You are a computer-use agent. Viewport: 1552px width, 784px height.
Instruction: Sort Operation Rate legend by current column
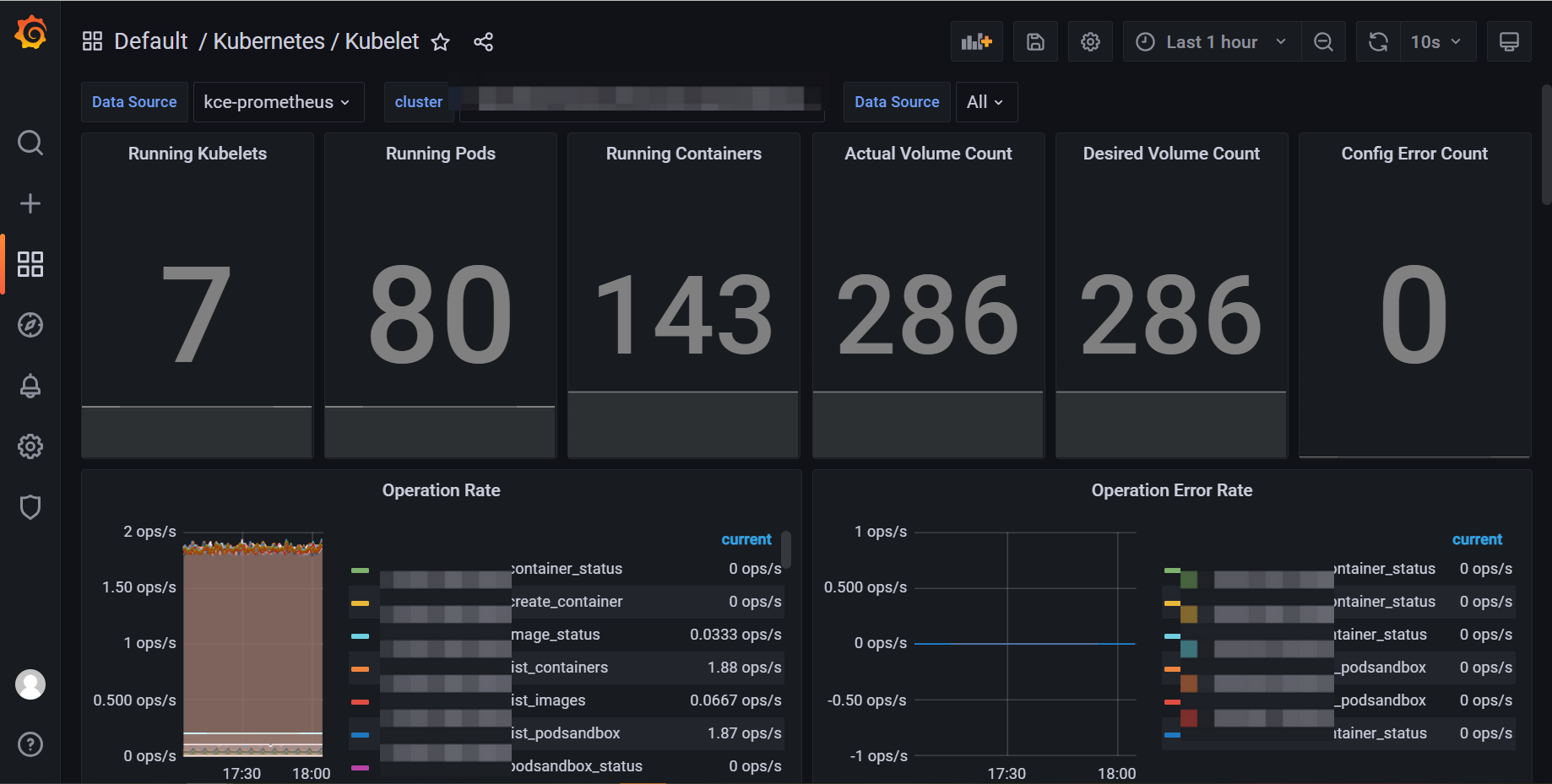click(746, 539)
